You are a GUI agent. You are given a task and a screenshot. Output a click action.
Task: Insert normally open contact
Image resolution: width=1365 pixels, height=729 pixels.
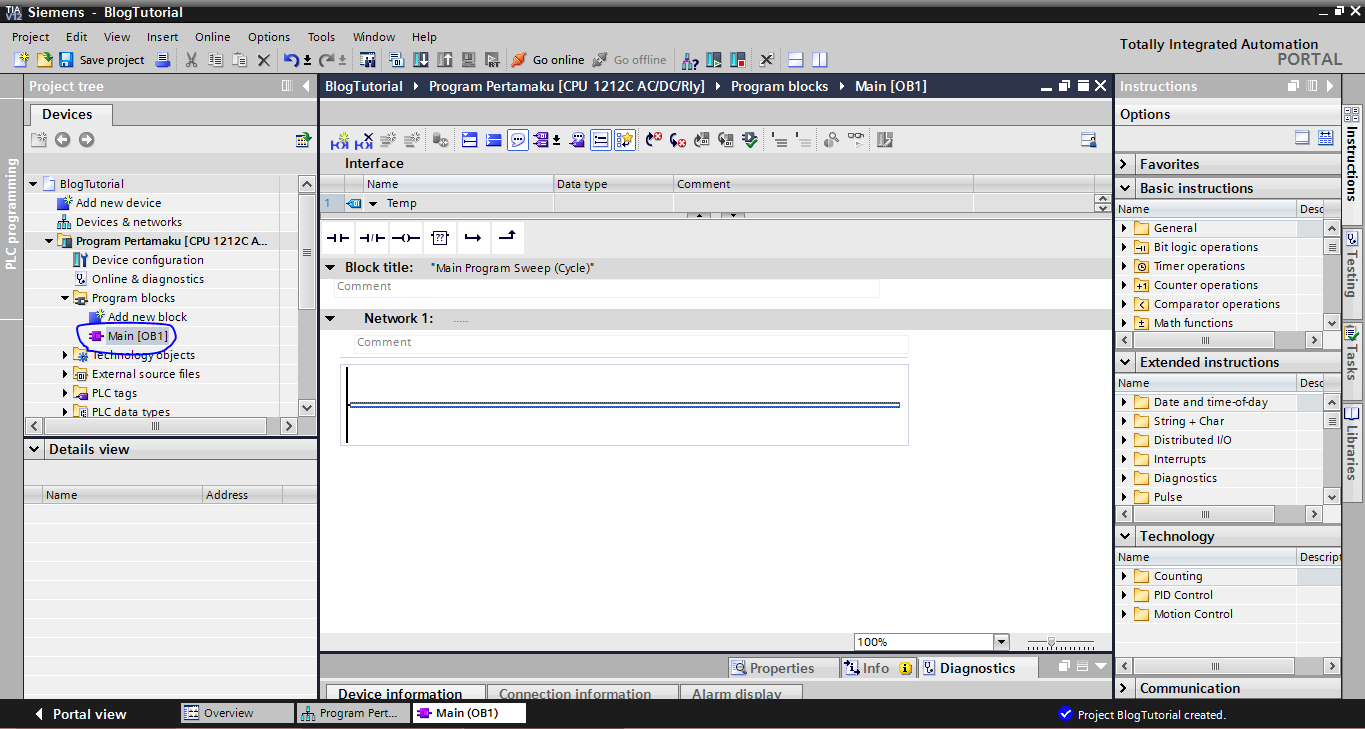point(338,238)
